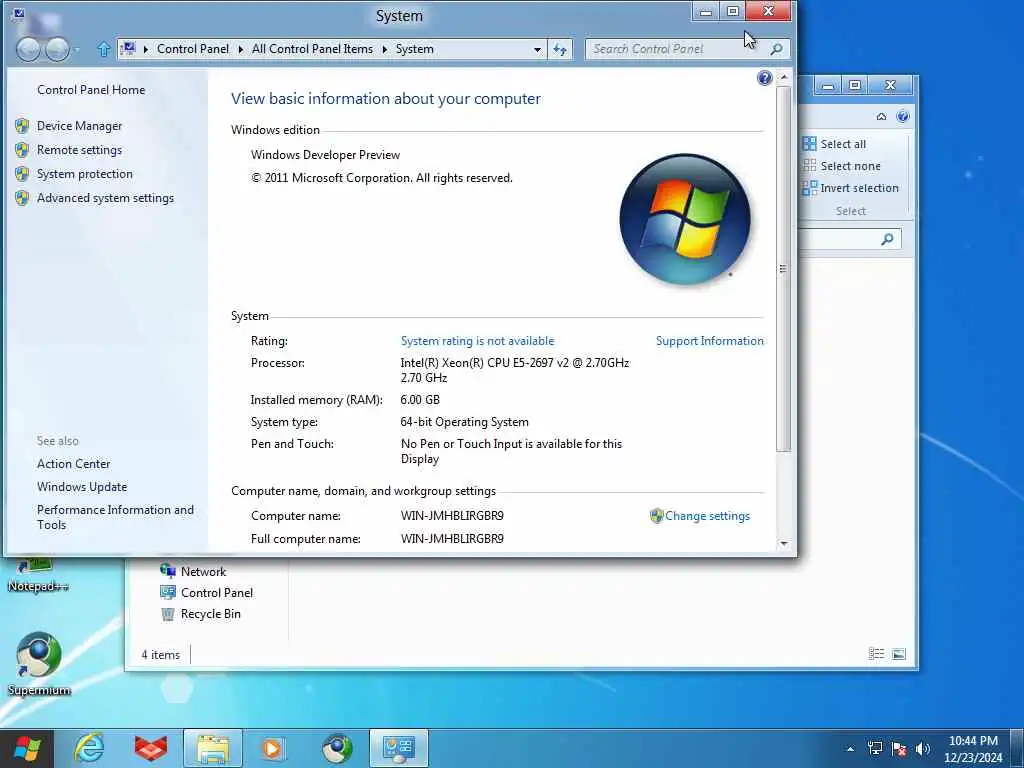Click the network tray icon

[x=875, y=749]
